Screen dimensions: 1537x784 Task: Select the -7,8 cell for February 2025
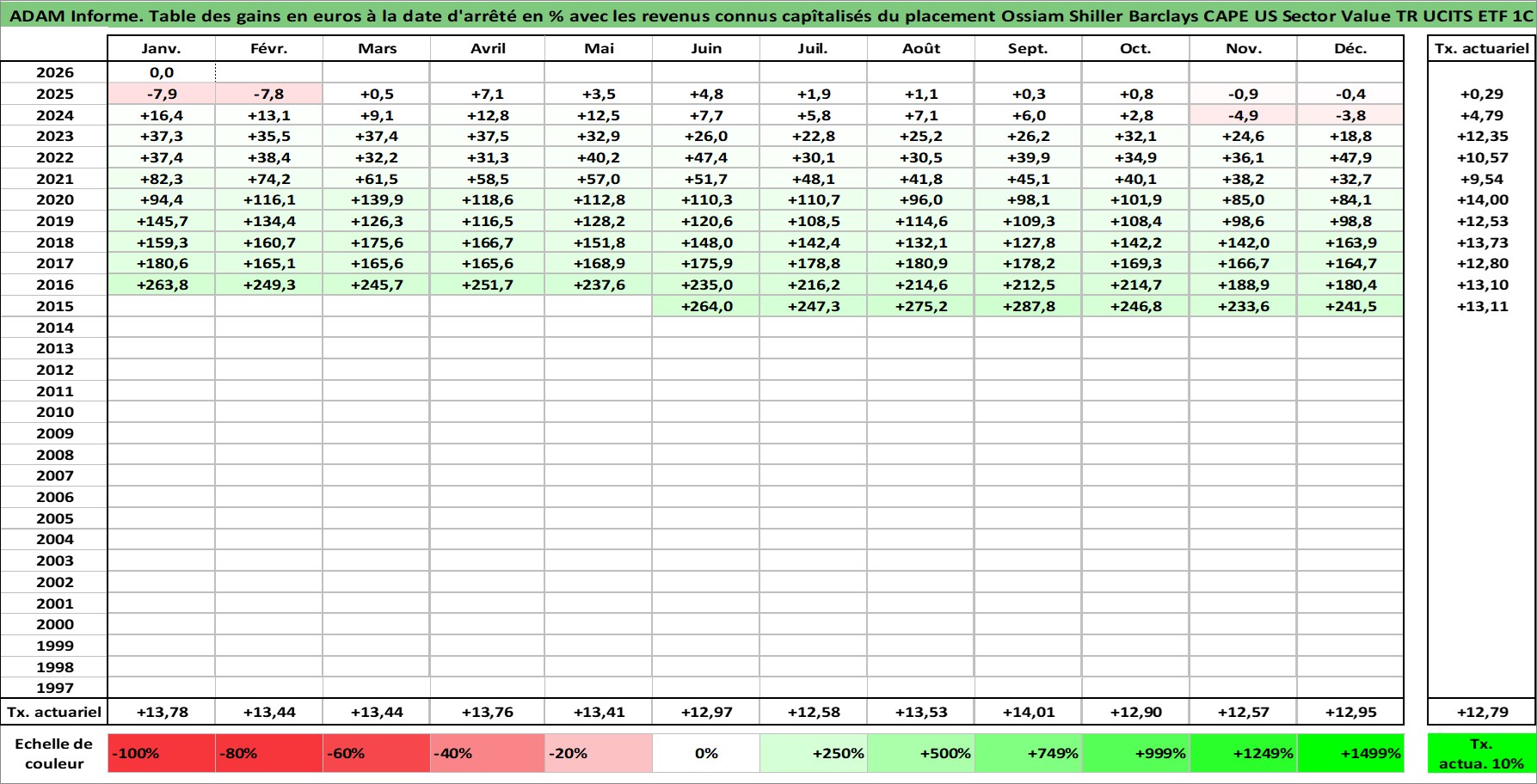269,94
